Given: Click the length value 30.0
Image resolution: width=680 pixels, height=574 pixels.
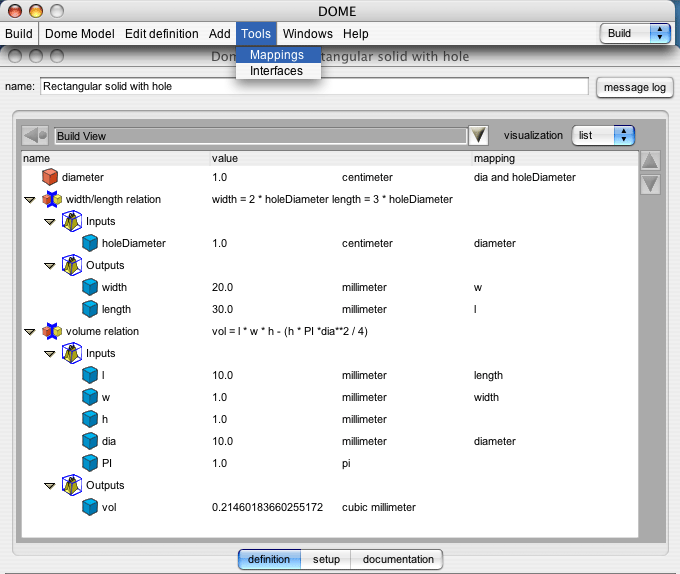Looking at the screenshot, I should click(x=222, y=309).
